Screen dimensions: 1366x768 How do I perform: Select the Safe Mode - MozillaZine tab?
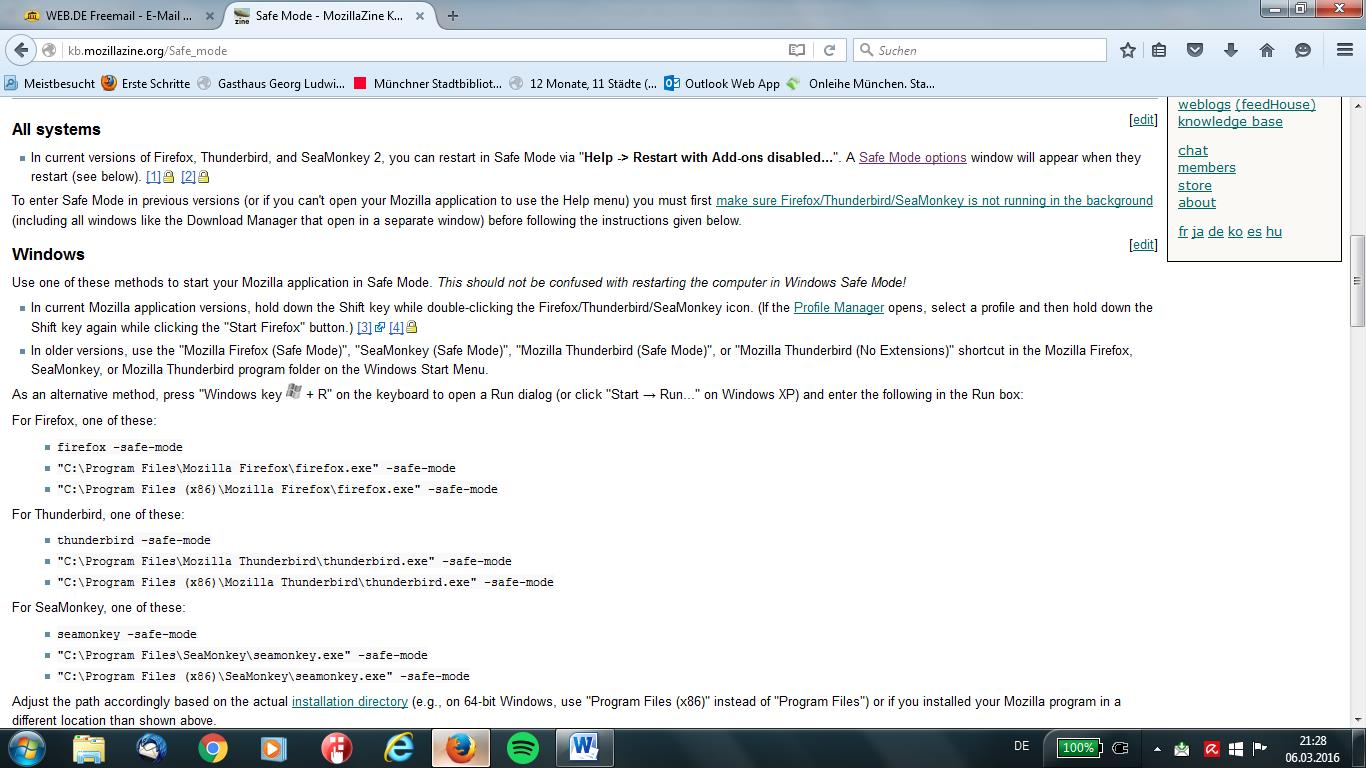pos(328,16)
